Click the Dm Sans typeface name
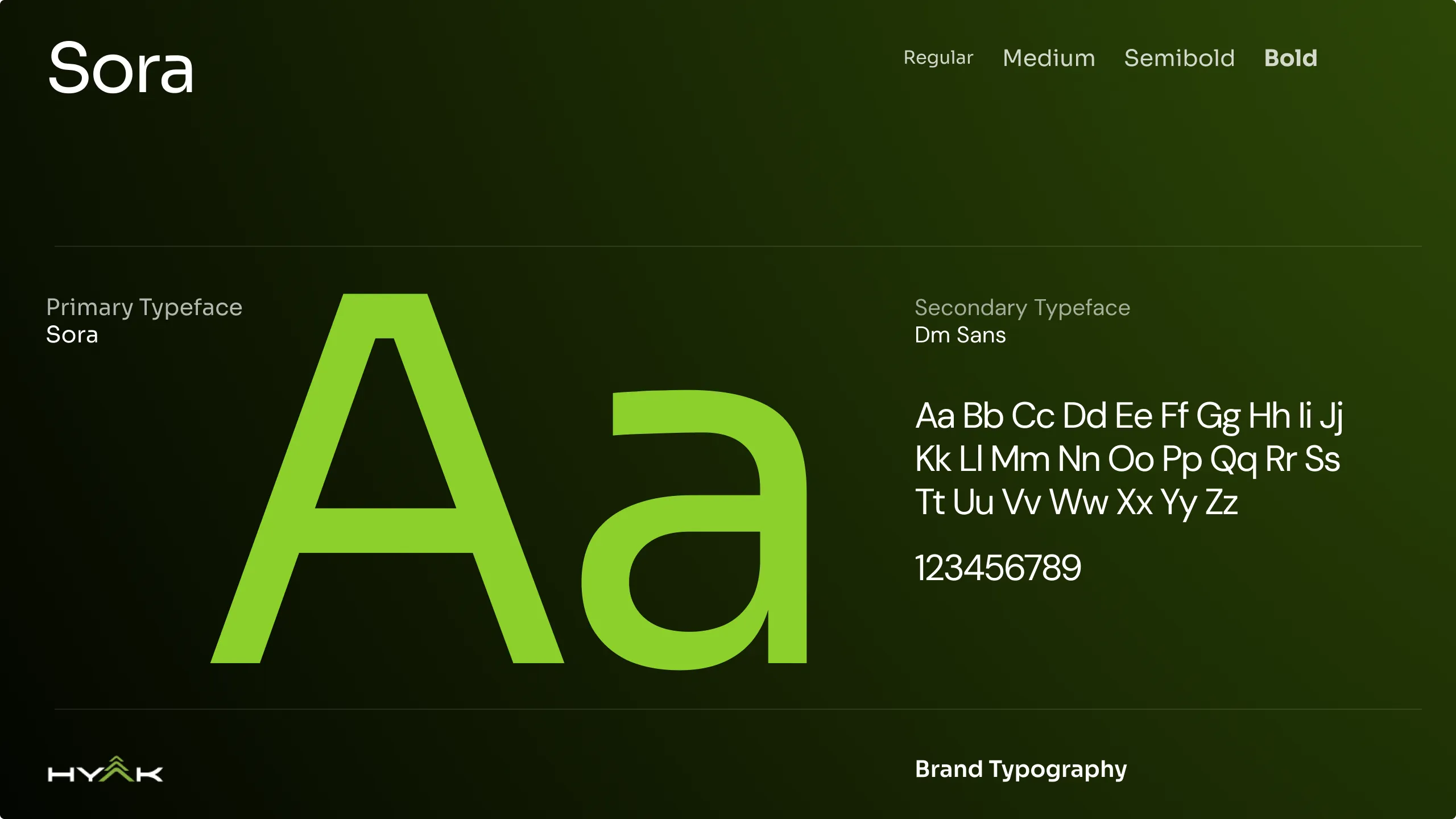 960,335
